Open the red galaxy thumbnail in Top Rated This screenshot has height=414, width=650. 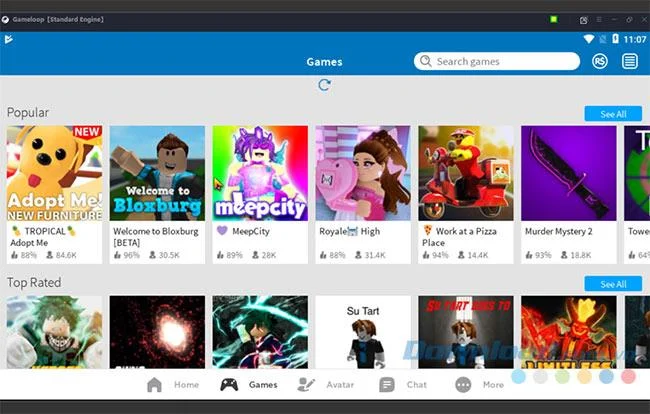coord(157,332)
